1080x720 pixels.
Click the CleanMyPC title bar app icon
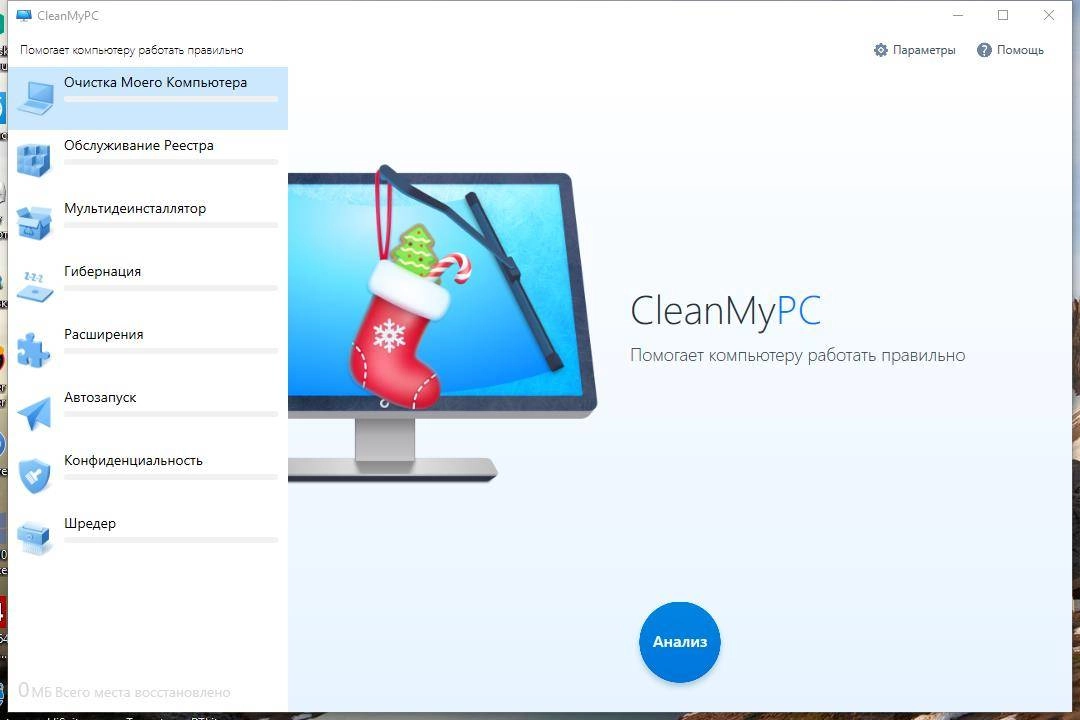[x=24, y=15]
